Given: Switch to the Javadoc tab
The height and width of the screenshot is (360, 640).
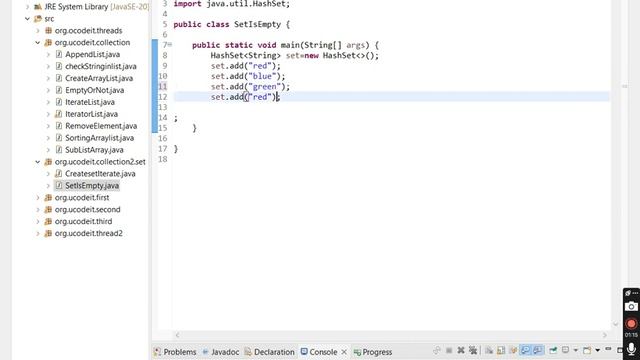Looking at the screenshot, I should [221, 351].
